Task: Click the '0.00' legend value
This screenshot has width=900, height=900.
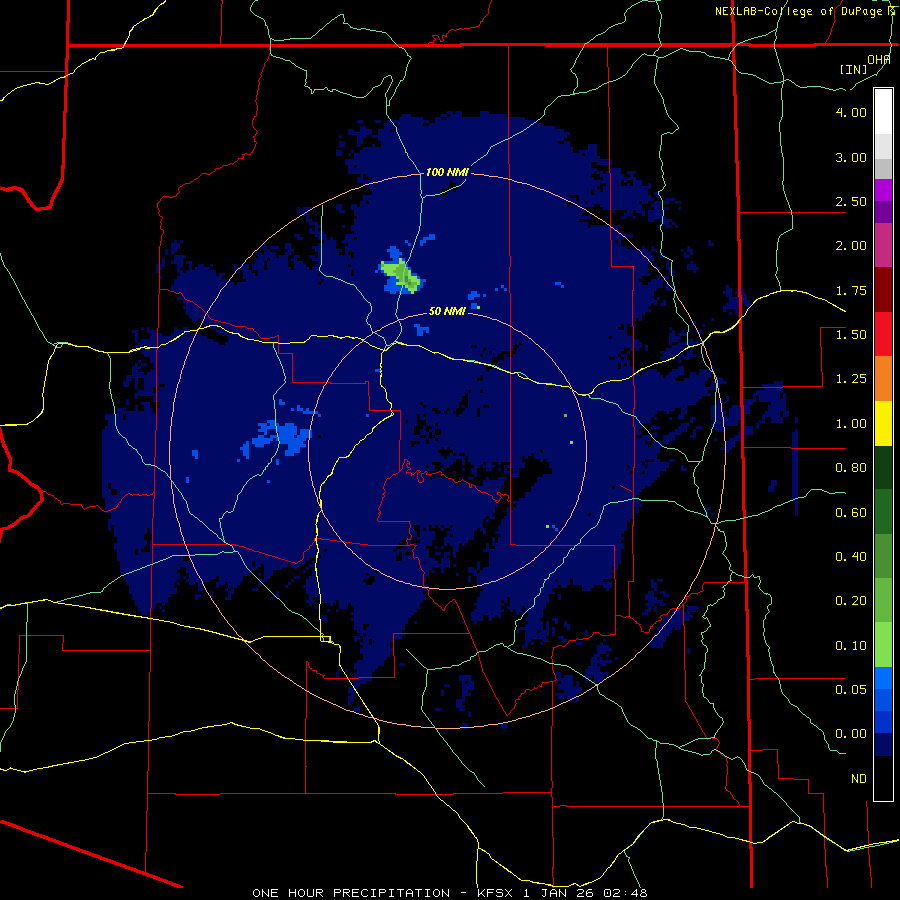Action: coord(851,734)
